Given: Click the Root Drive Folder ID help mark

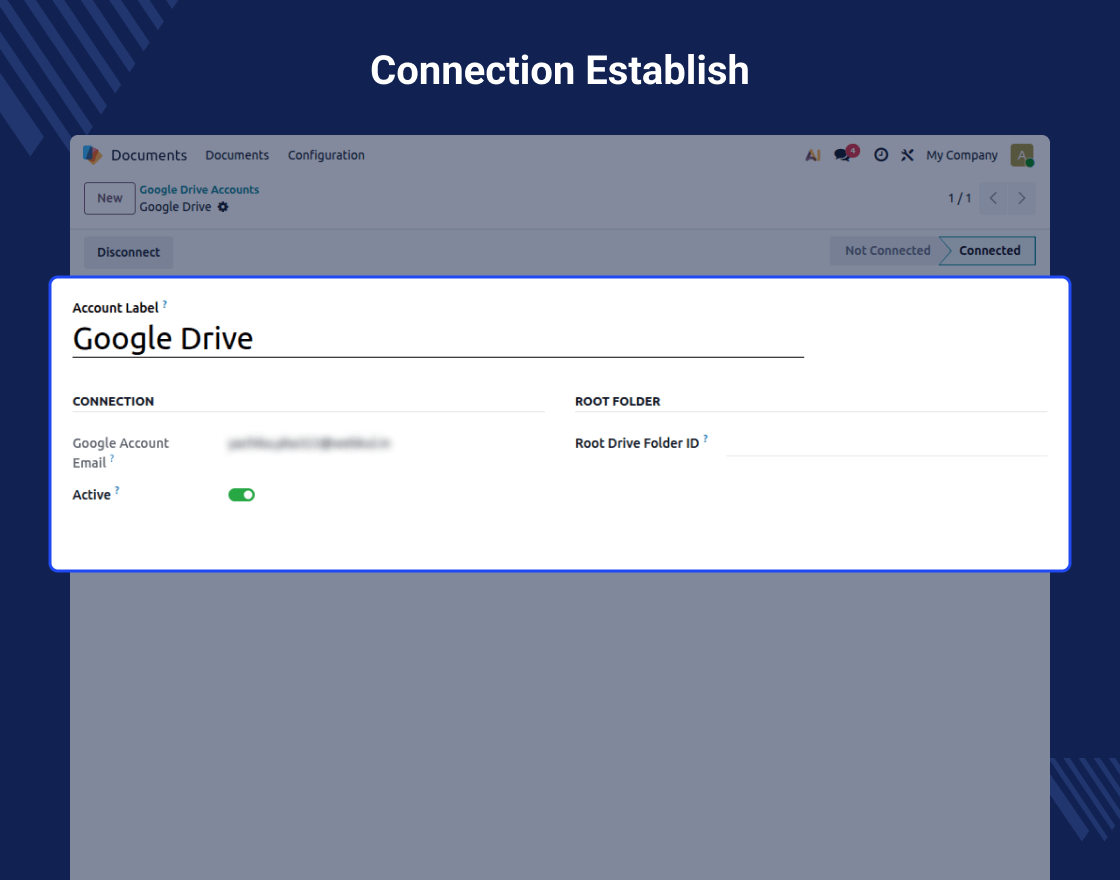Looking at the screenshot, I should 706,439.
